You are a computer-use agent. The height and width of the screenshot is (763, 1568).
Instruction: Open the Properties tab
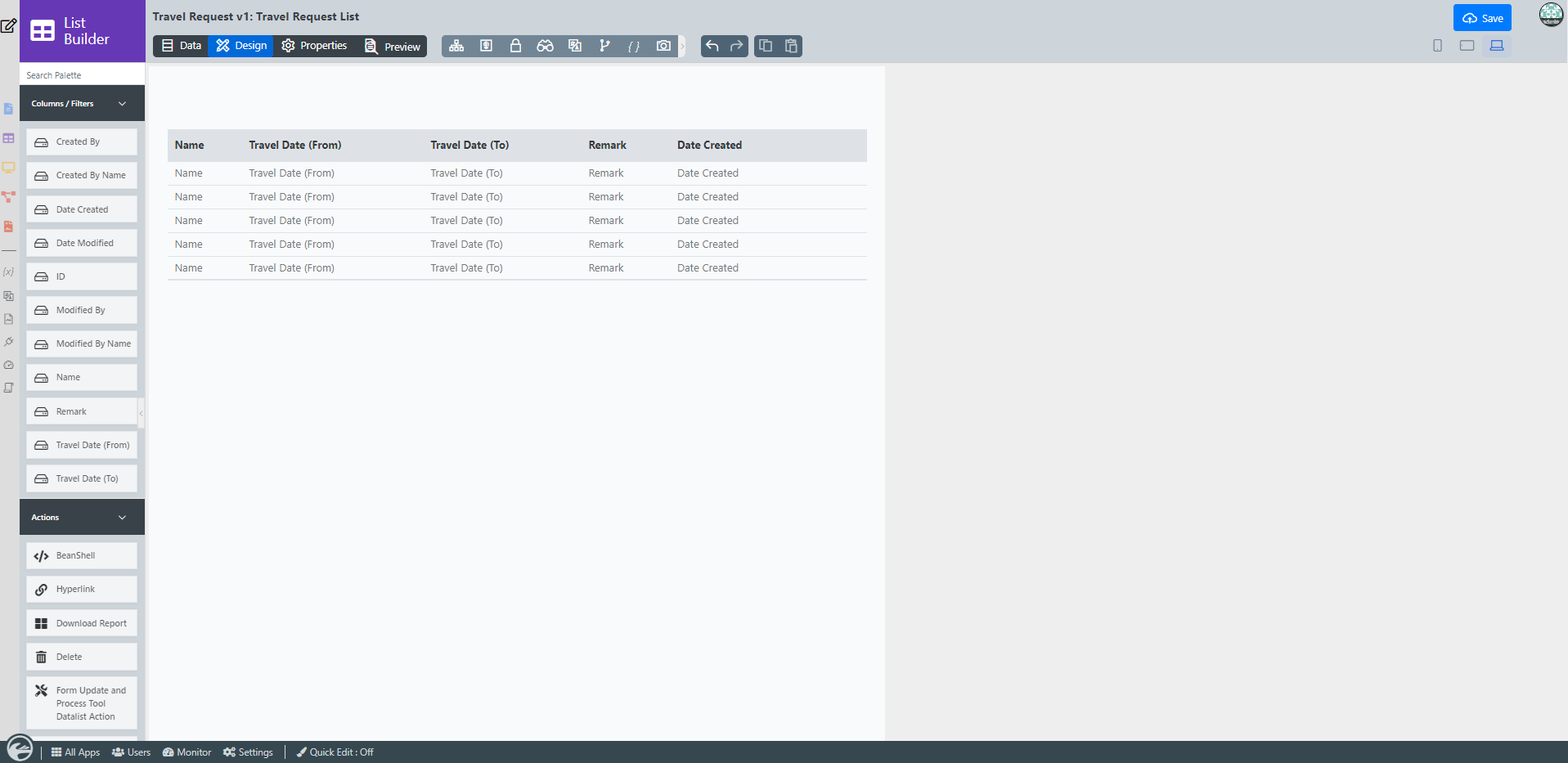pos(314,46)
